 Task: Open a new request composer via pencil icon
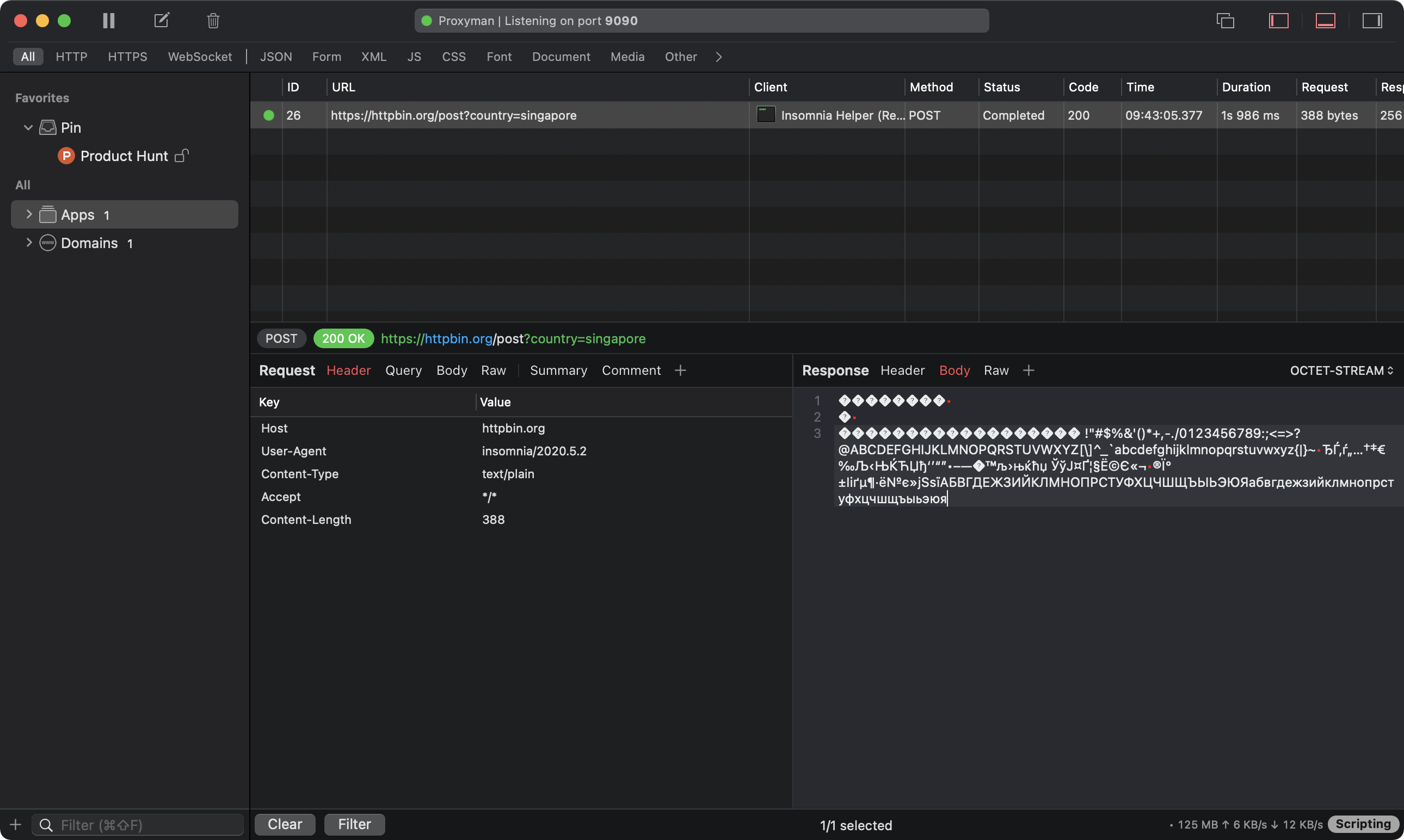point(161,20)
